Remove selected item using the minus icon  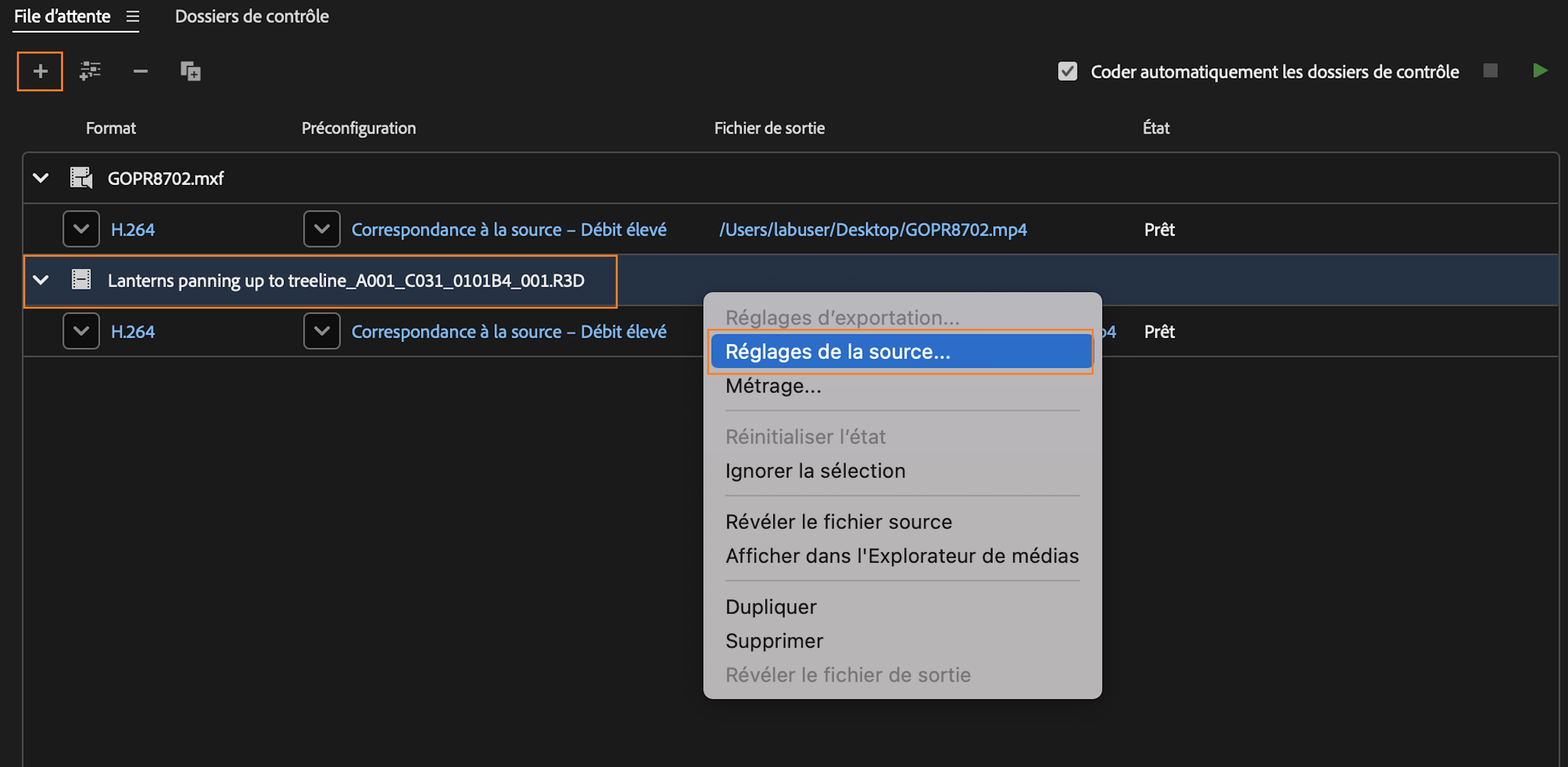140,71
